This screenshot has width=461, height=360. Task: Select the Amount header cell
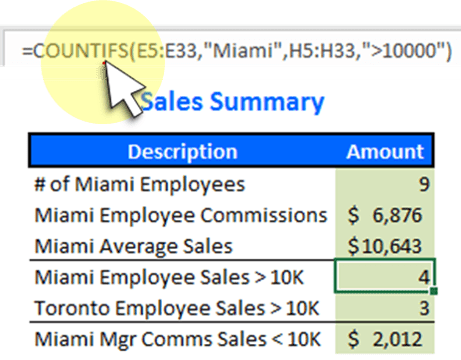tap(384, 151)
